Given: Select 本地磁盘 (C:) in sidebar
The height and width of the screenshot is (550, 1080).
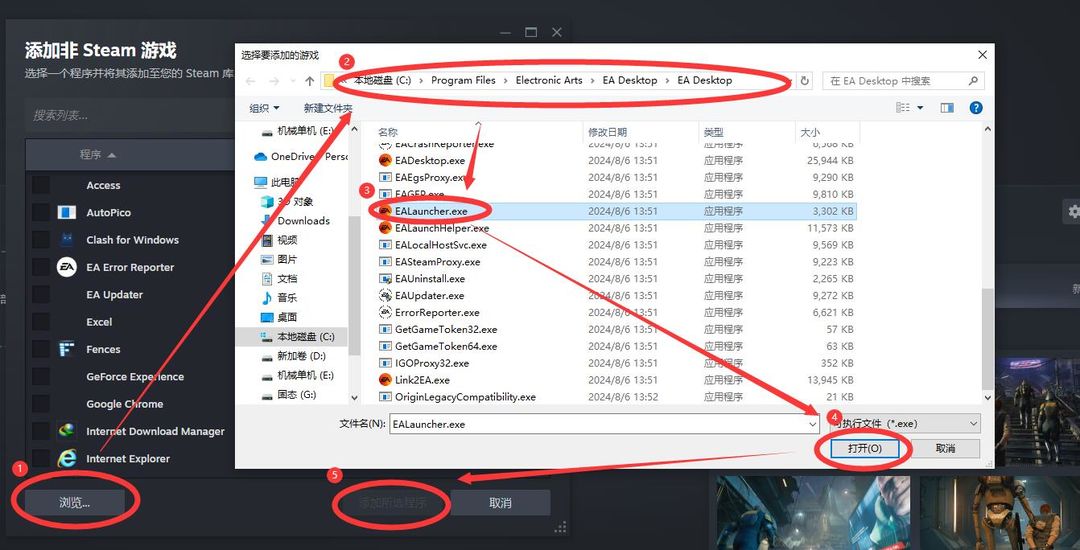Looking at the screenshot, I should [x=297, y=337].
